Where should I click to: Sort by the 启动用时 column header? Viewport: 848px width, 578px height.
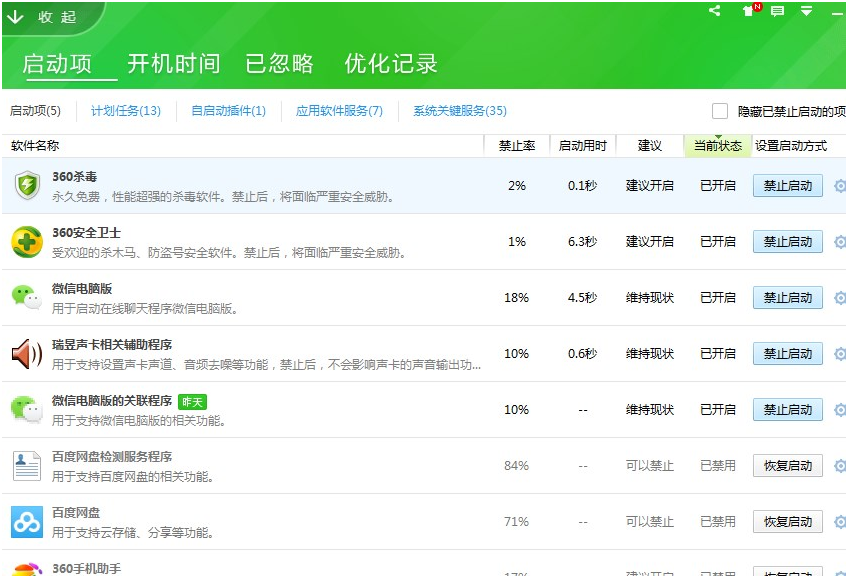[x=582, y=146]
